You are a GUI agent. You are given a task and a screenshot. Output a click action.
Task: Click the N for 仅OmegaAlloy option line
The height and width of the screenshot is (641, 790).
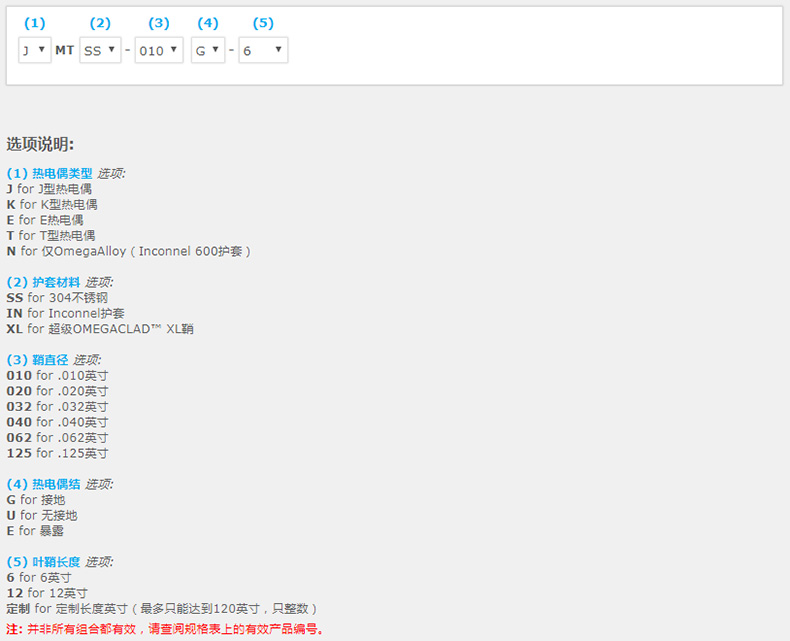coord(128,251)
